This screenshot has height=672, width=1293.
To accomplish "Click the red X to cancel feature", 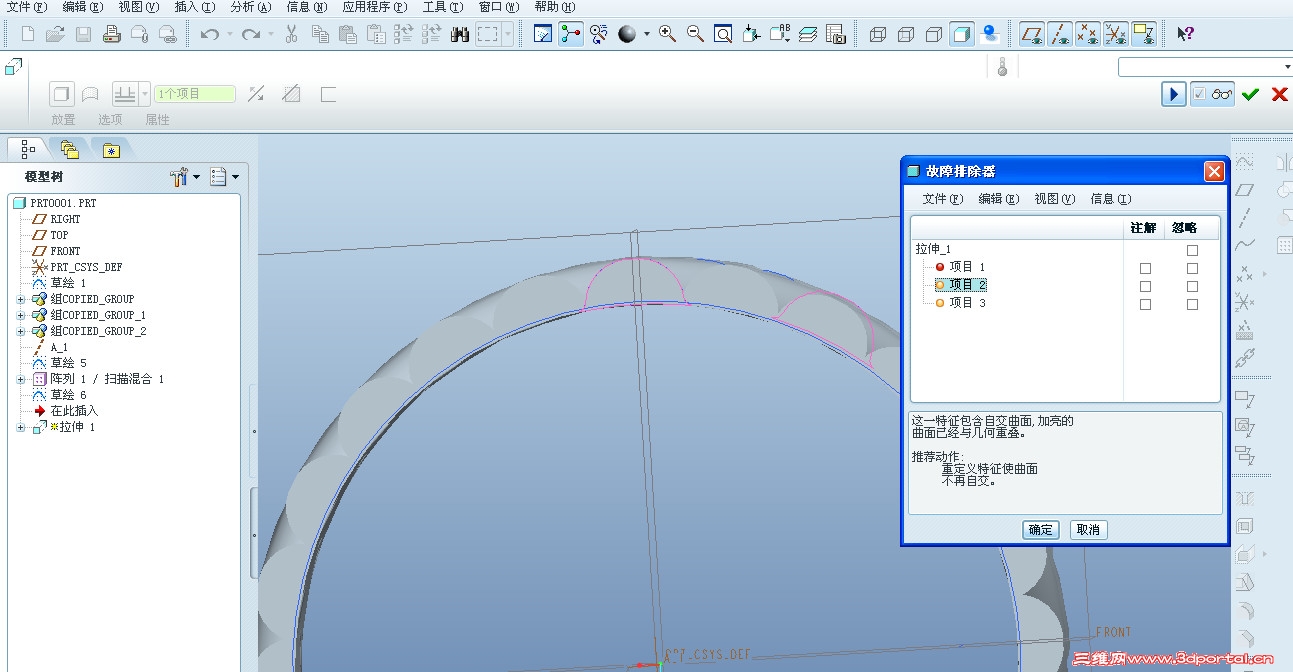I will pos(1279,94).
